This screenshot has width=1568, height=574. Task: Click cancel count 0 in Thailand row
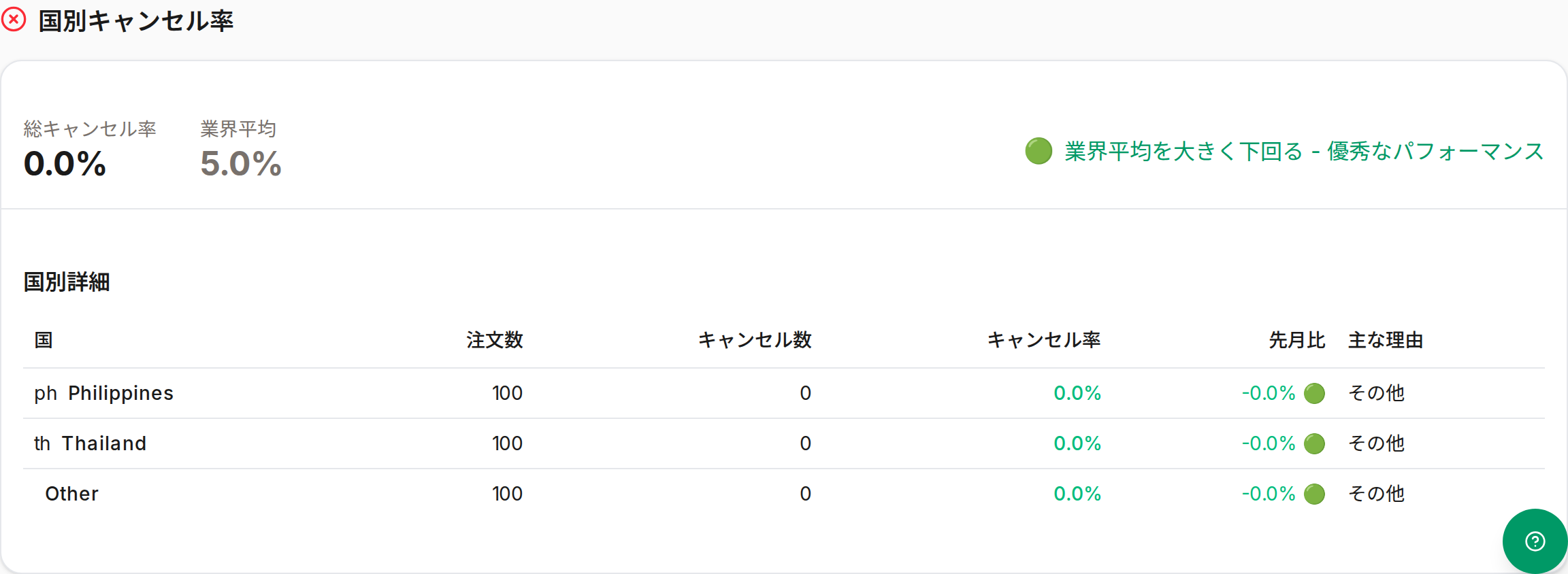[806, 443]
